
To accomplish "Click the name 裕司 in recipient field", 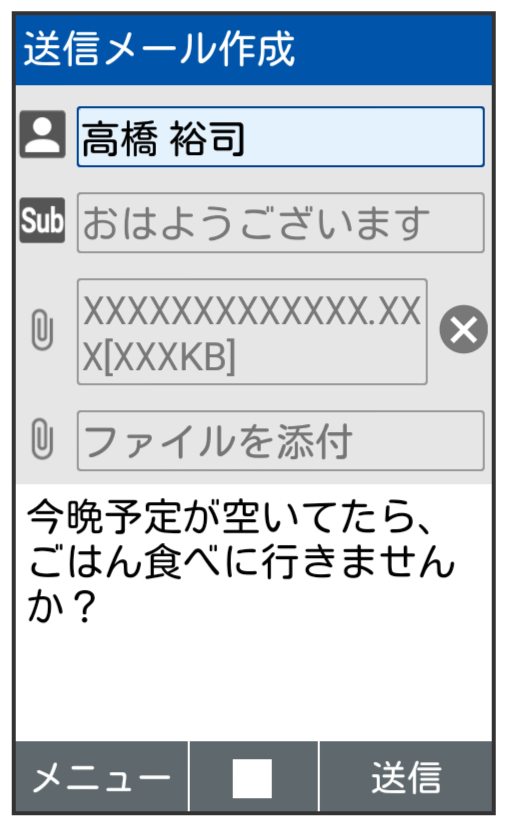I will (x=207, y=138).
